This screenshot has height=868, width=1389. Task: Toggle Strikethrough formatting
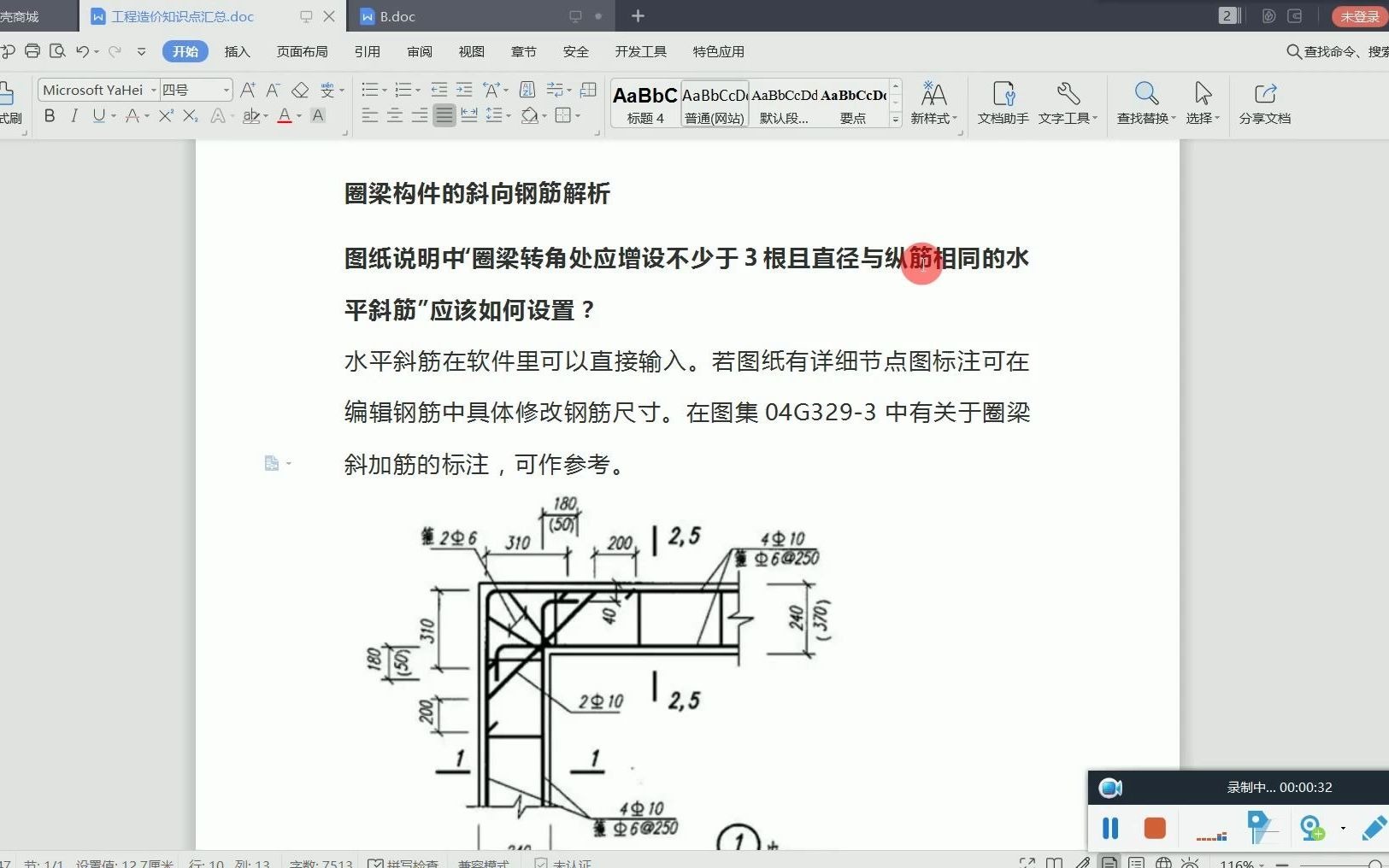132,115
